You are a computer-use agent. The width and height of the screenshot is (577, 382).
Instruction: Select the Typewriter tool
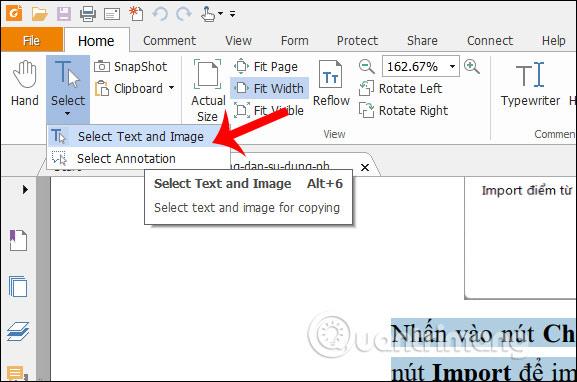pyautogui.click(x=530, y=84)
